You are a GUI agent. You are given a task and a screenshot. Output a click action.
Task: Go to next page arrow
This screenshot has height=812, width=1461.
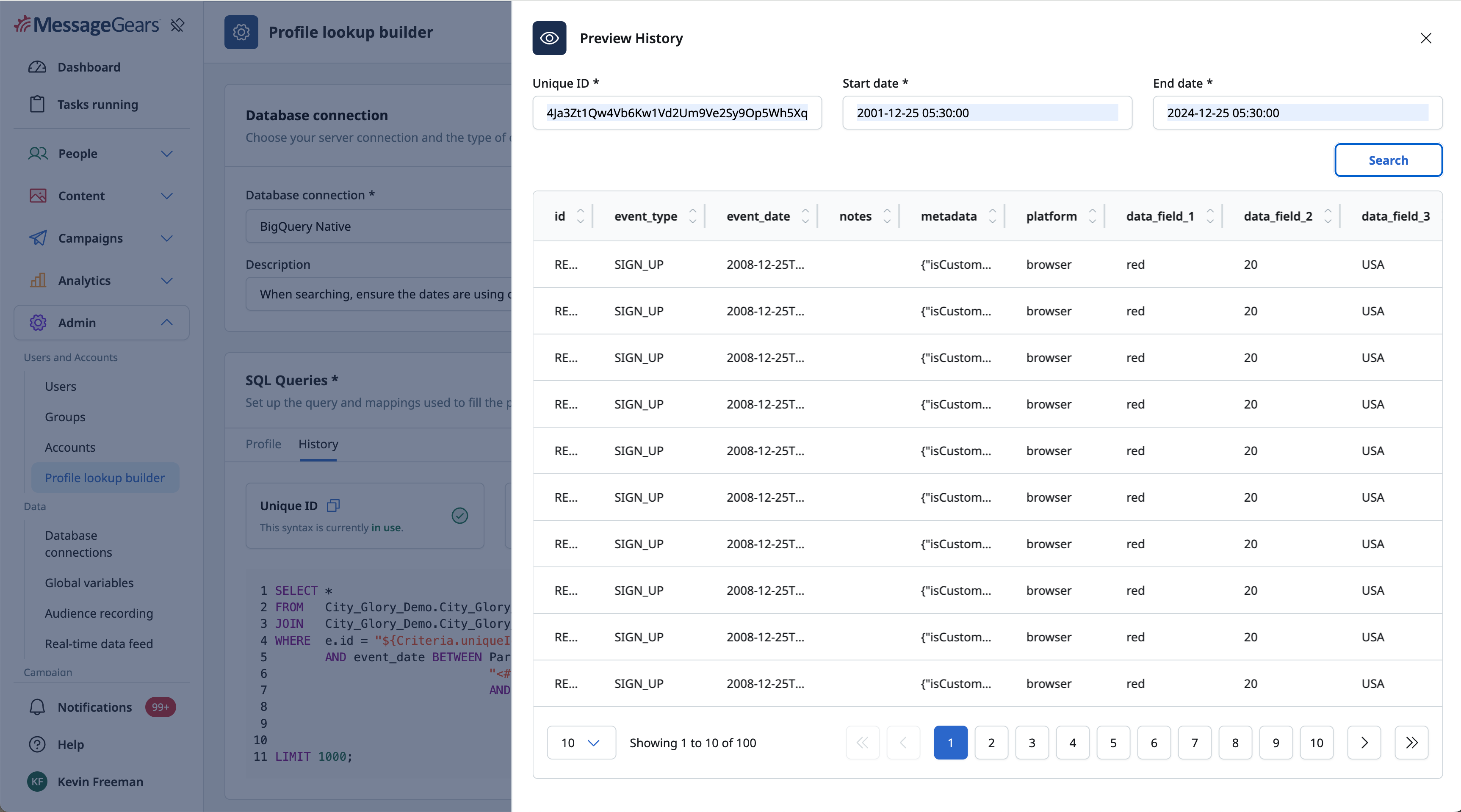tap(1364, 743)
